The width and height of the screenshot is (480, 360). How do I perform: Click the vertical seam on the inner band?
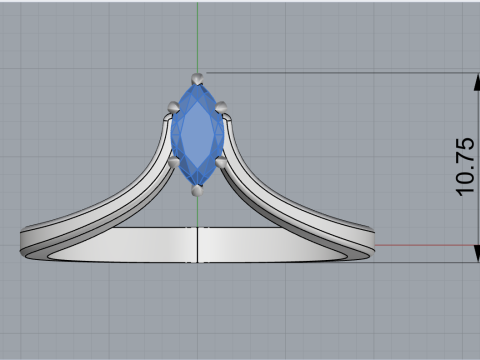pyautogui.click(x=197, y=245)
